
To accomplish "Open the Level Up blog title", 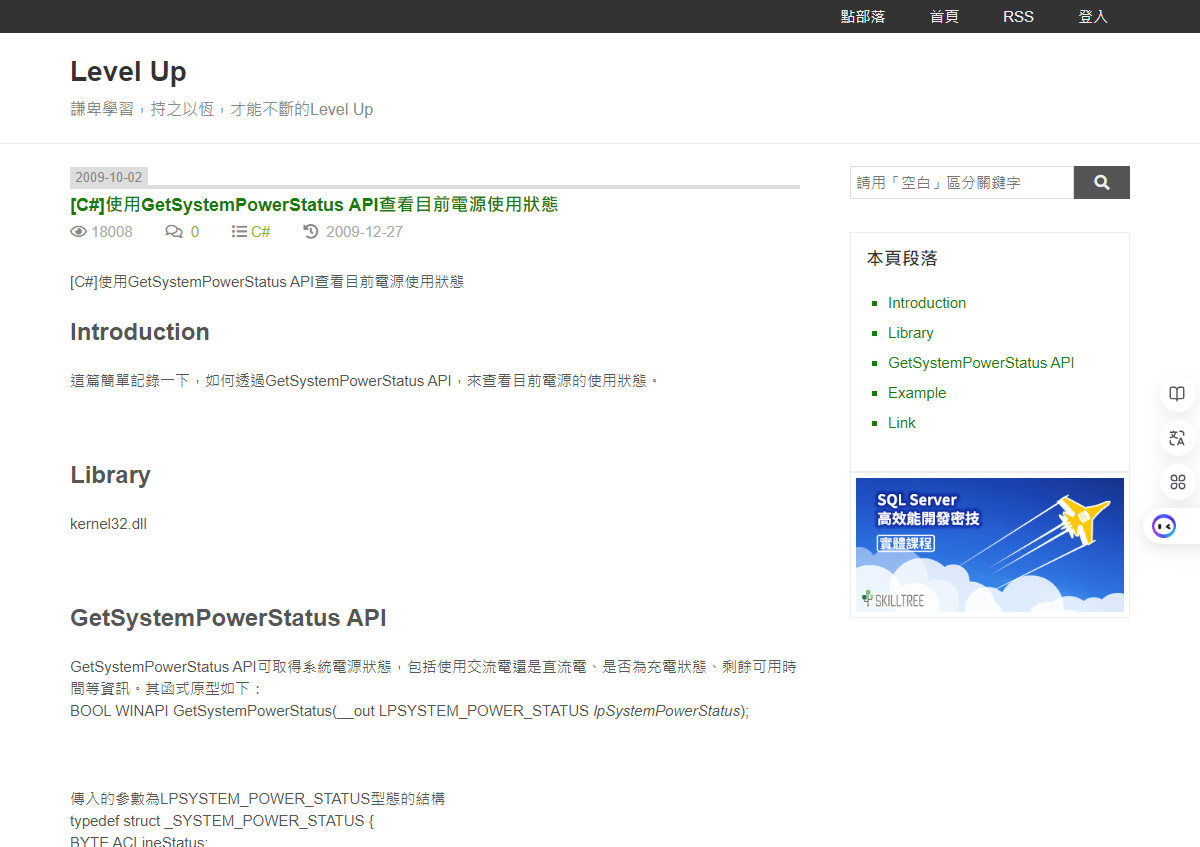I will [x=128, y=72].
